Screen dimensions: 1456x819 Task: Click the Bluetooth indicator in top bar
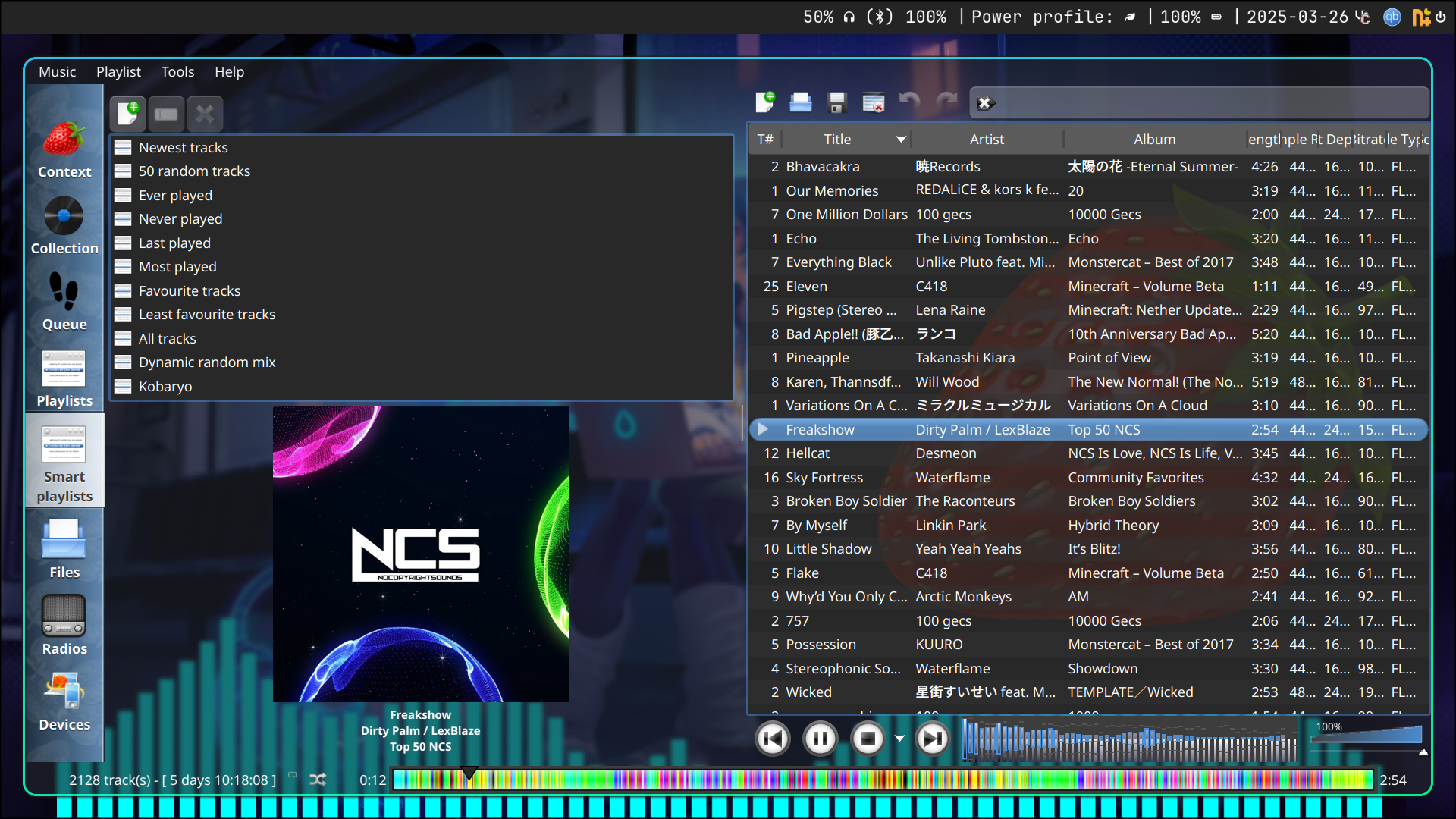pos(880,17)
